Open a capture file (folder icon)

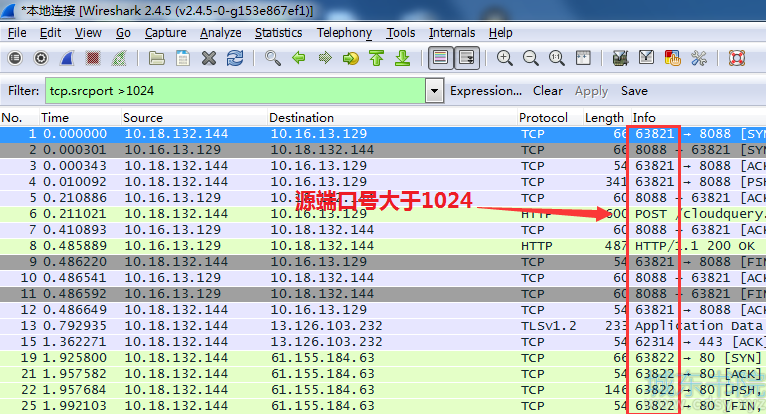pos(157,59)
